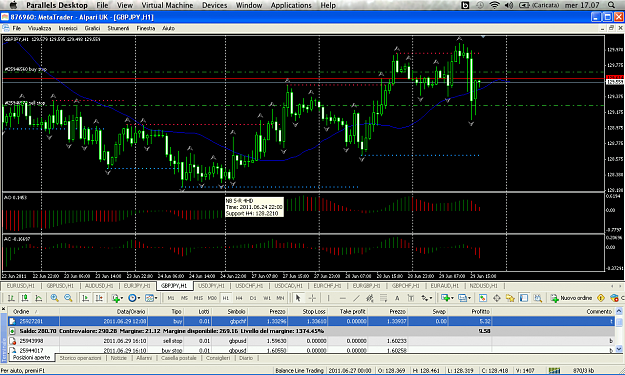
Task: Open the periods clock dropdown
Action: pos(134,298)
